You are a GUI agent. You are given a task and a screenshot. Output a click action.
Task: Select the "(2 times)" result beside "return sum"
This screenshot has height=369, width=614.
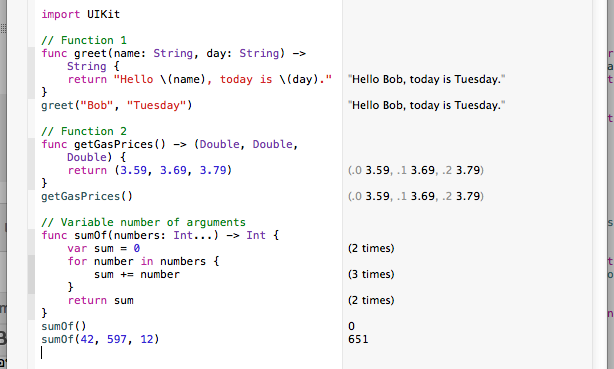click(371, 300)
